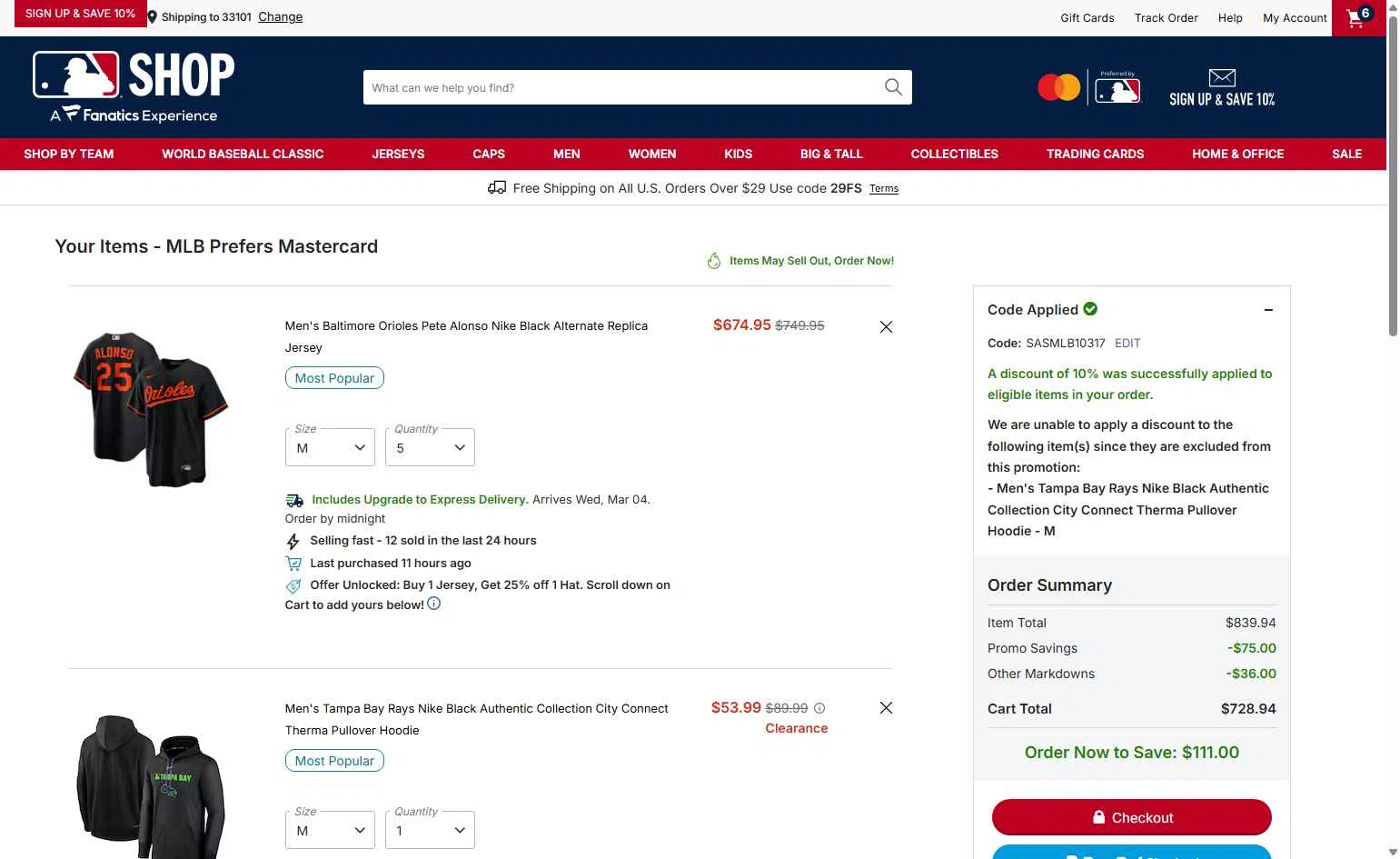
Task: Open Gift Cards link
Action: click(x=1087, y=17)
